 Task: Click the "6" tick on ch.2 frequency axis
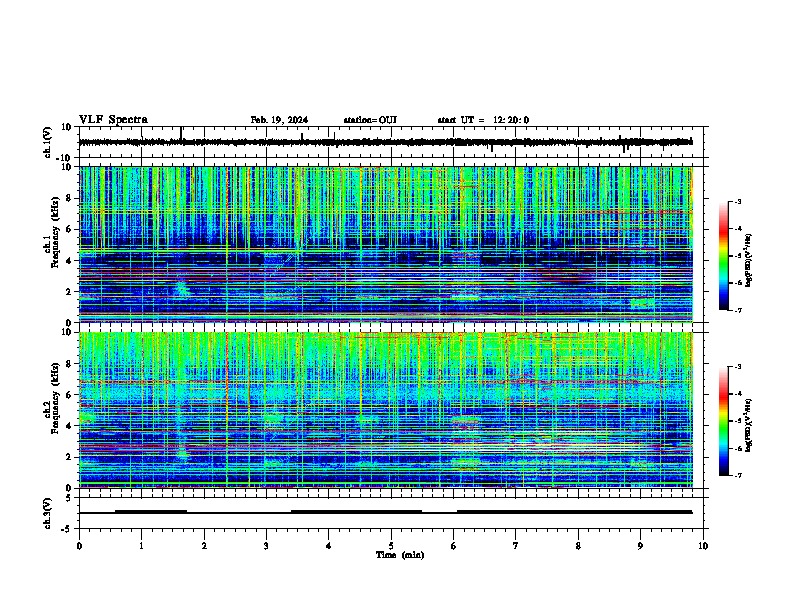[70, 394]
